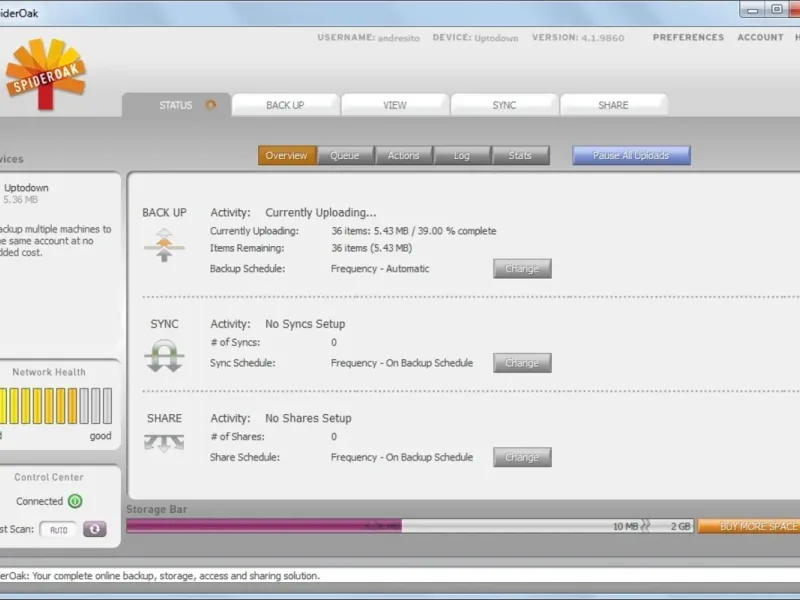Click the version '4.1.9860' text
Viewport: 800px width, 600px height.
click(x=602, y=38)
